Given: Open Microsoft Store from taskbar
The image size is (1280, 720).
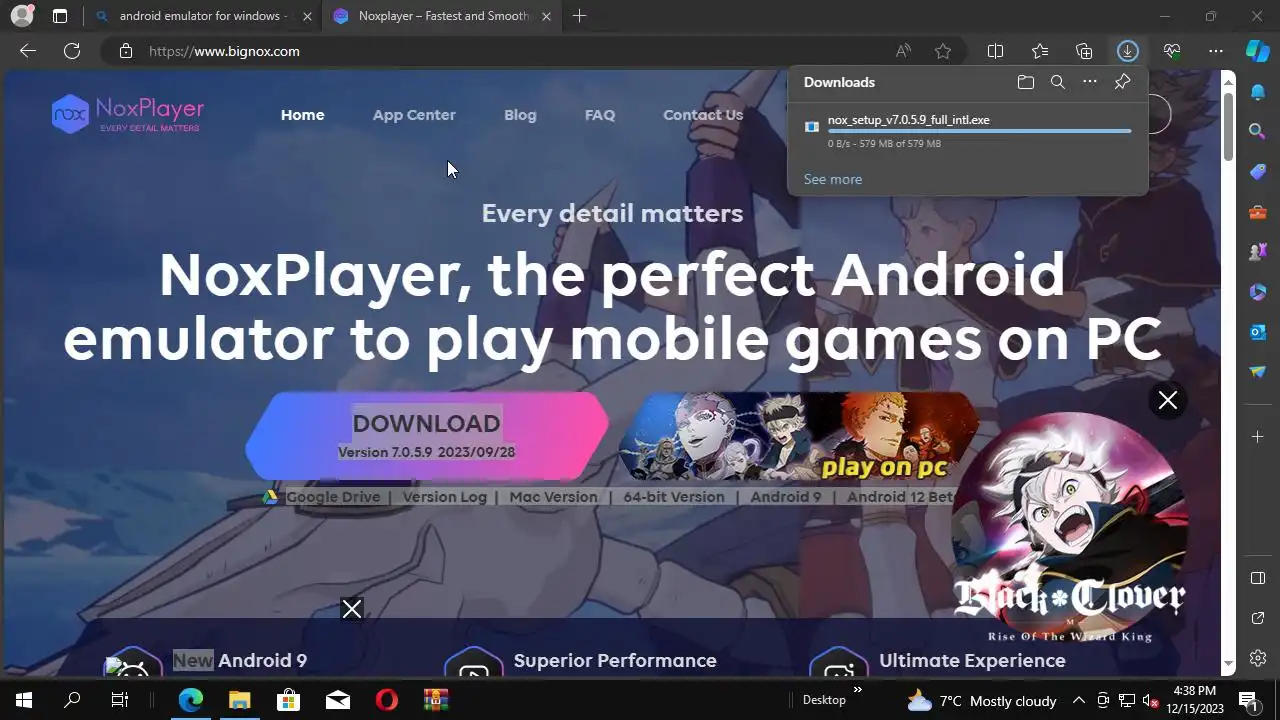Looking at the screenshot, I should point(289,700).
